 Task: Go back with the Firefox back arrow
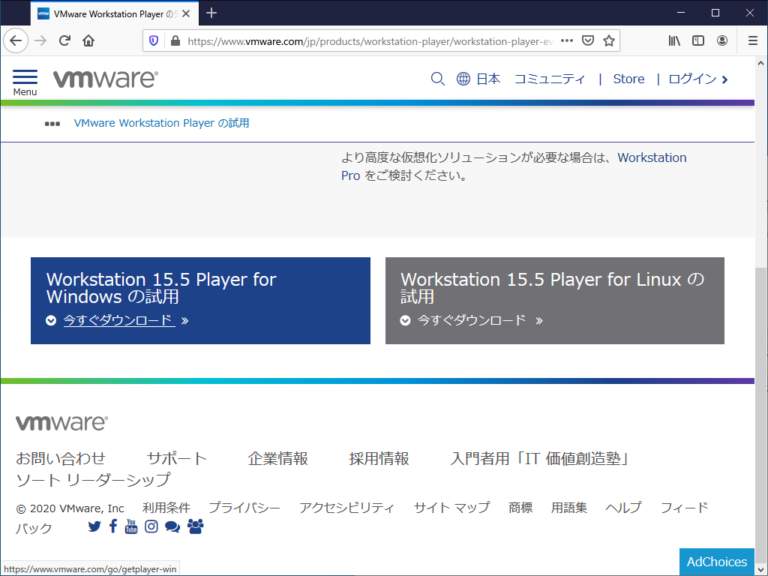[x=16, y=41]
